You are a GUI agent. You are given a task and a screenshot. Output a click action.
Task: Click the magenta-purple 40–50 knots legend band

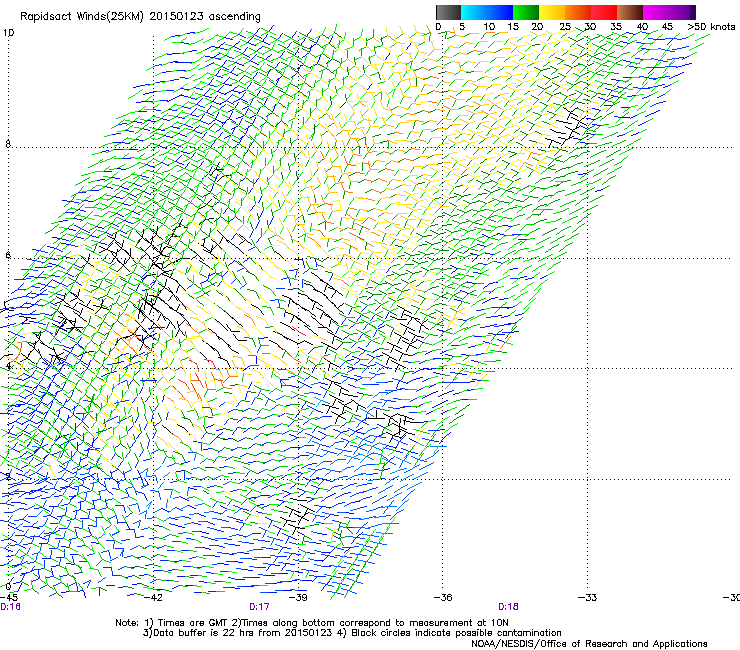[669, 12]
